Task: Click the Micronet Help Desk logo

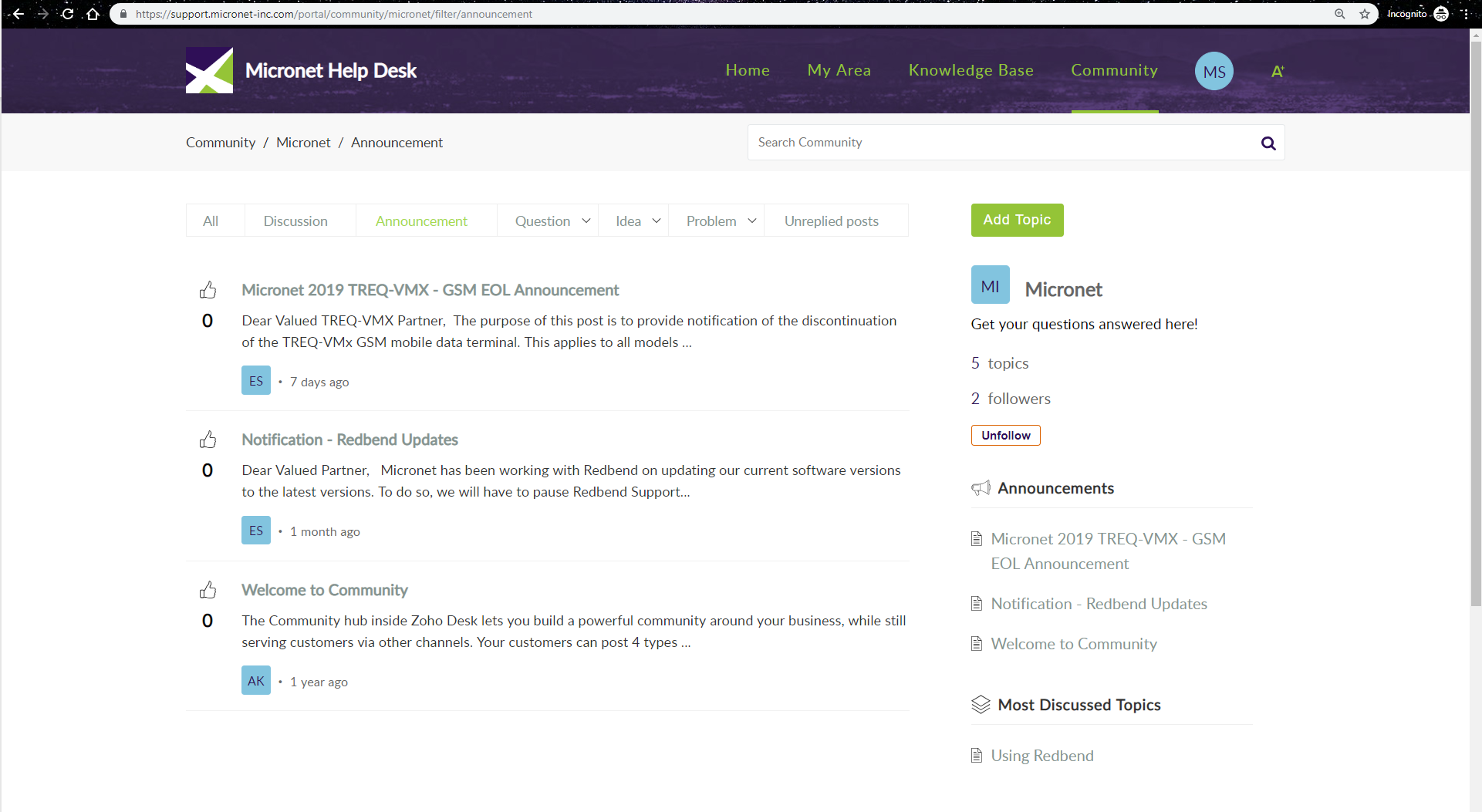Action: pyautogui.click(x=209, y=70)
